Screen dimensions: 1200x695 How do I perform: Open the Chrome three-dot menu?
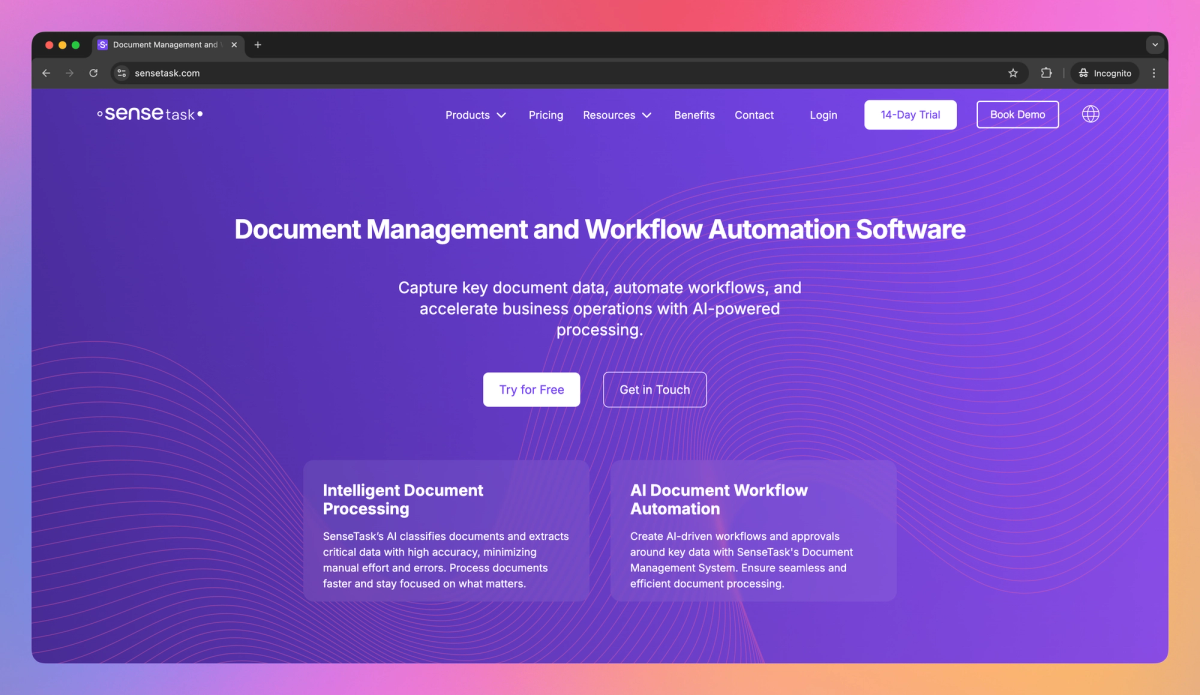(1154, 73)
